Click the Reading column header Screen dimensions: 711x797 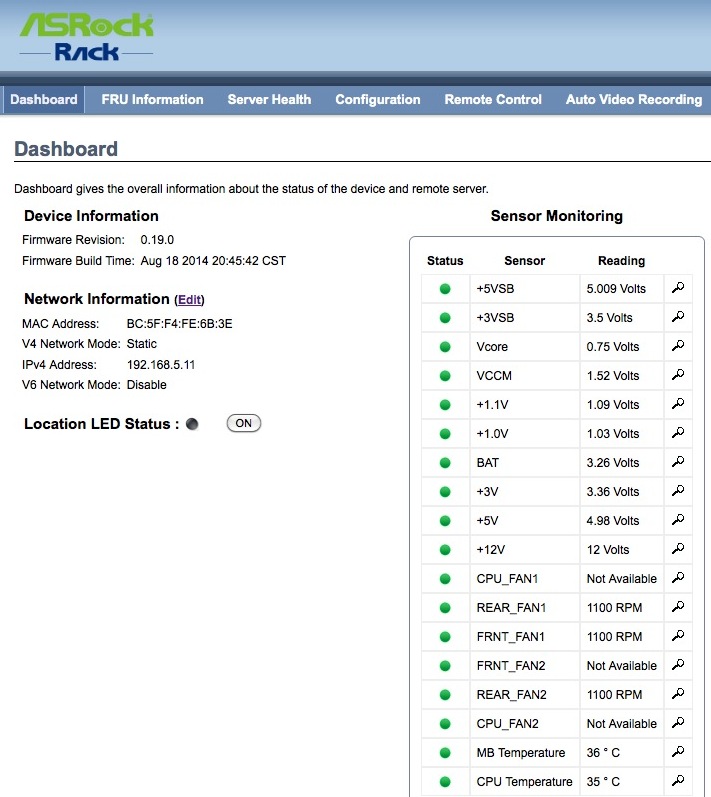pos(622,261)
